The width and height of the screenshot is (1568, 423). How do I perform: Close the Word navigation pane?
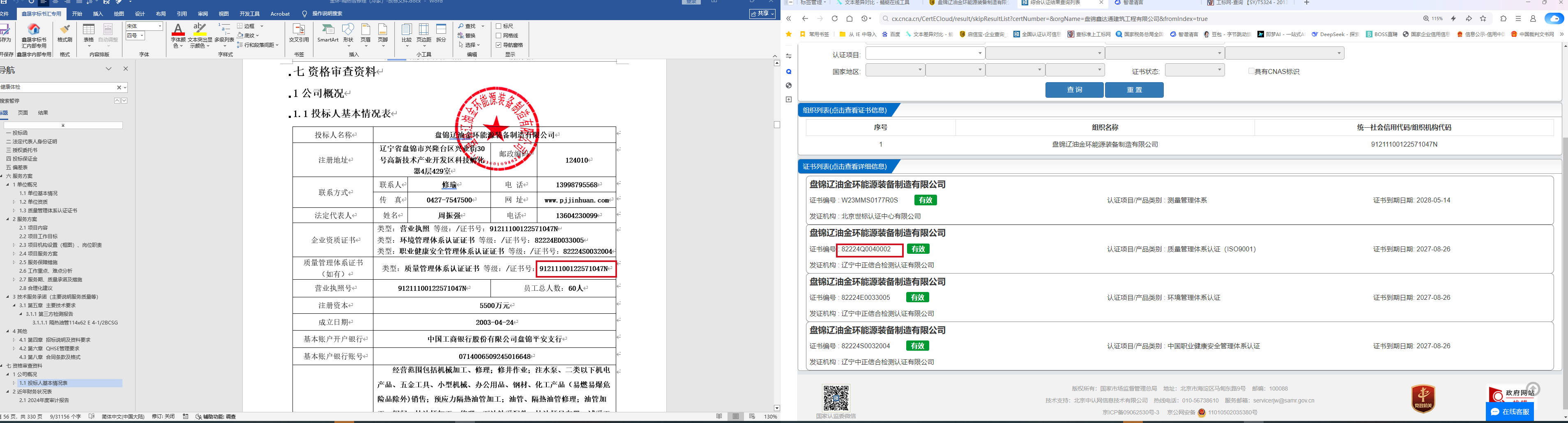(x=125, y=69)
